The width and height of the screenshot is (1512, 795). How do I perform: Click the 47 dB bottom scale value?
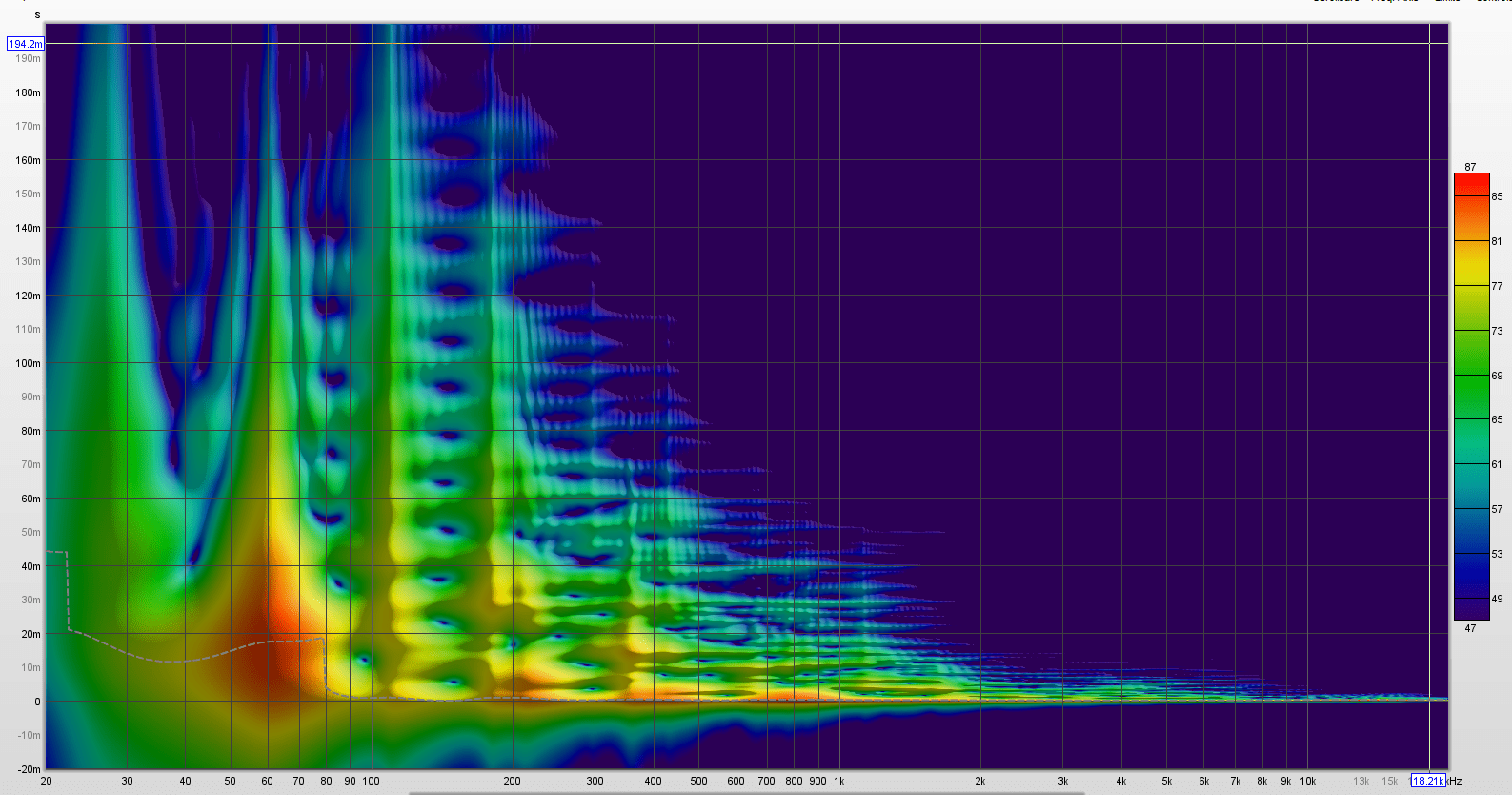(1470, 628)
